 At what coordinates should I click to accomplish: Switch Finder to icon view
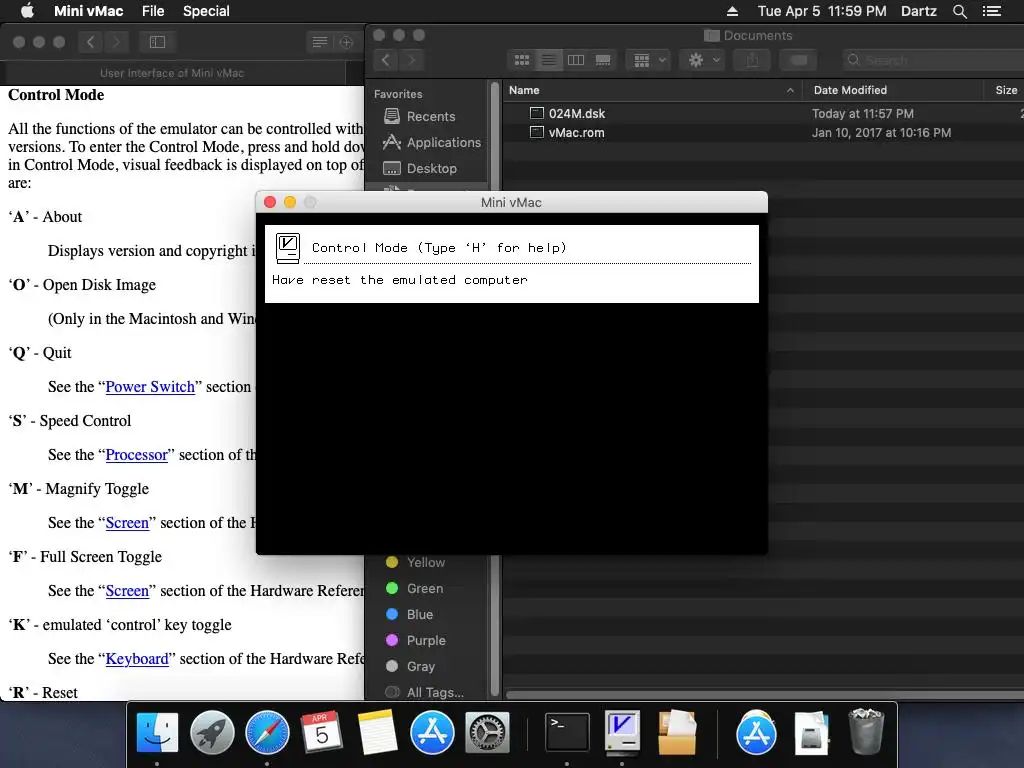point(522,60)
